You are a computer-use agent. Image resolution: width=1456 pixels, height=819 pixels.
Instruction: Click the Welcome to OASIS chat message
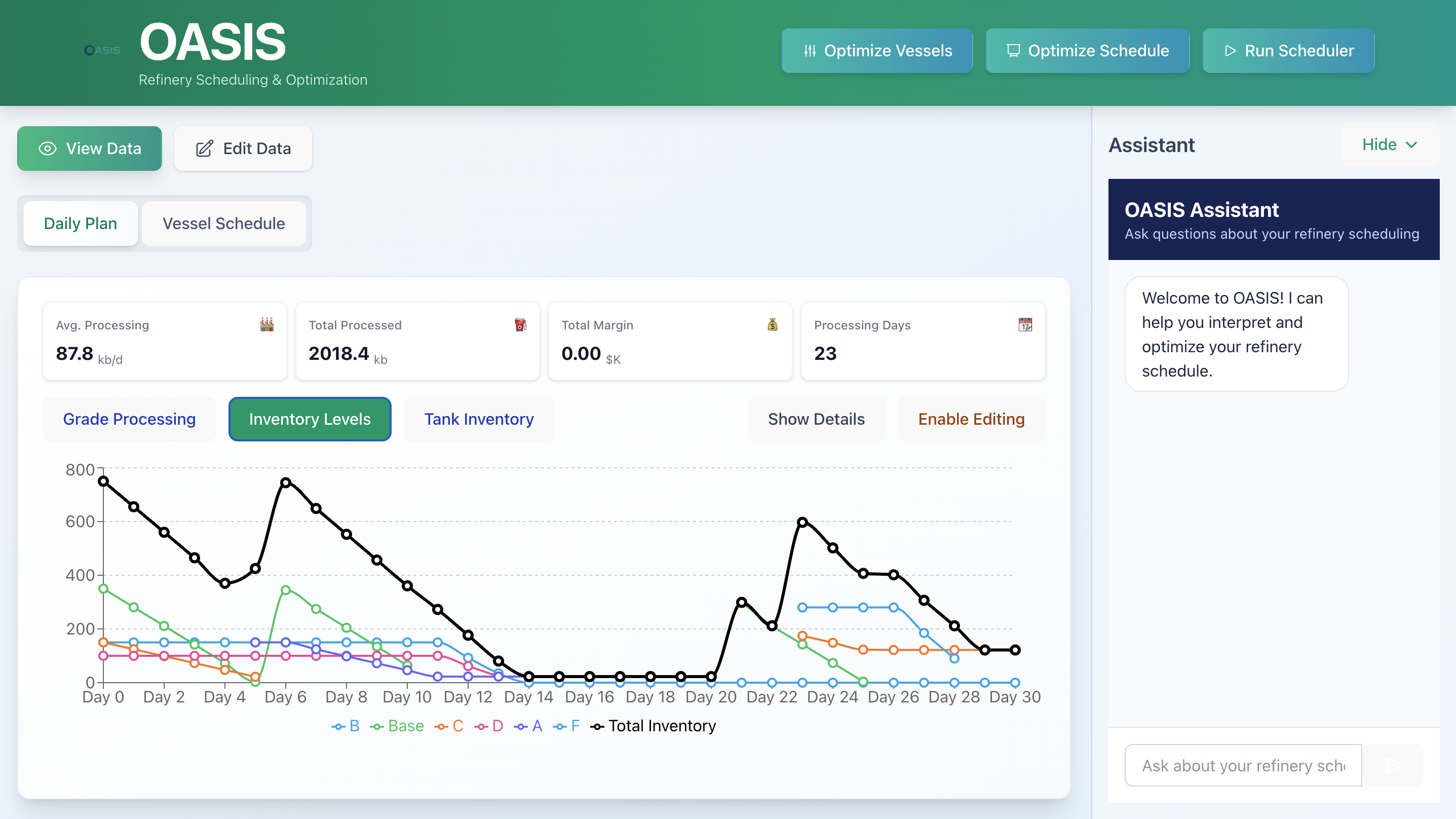click(x=1237, y=333)
